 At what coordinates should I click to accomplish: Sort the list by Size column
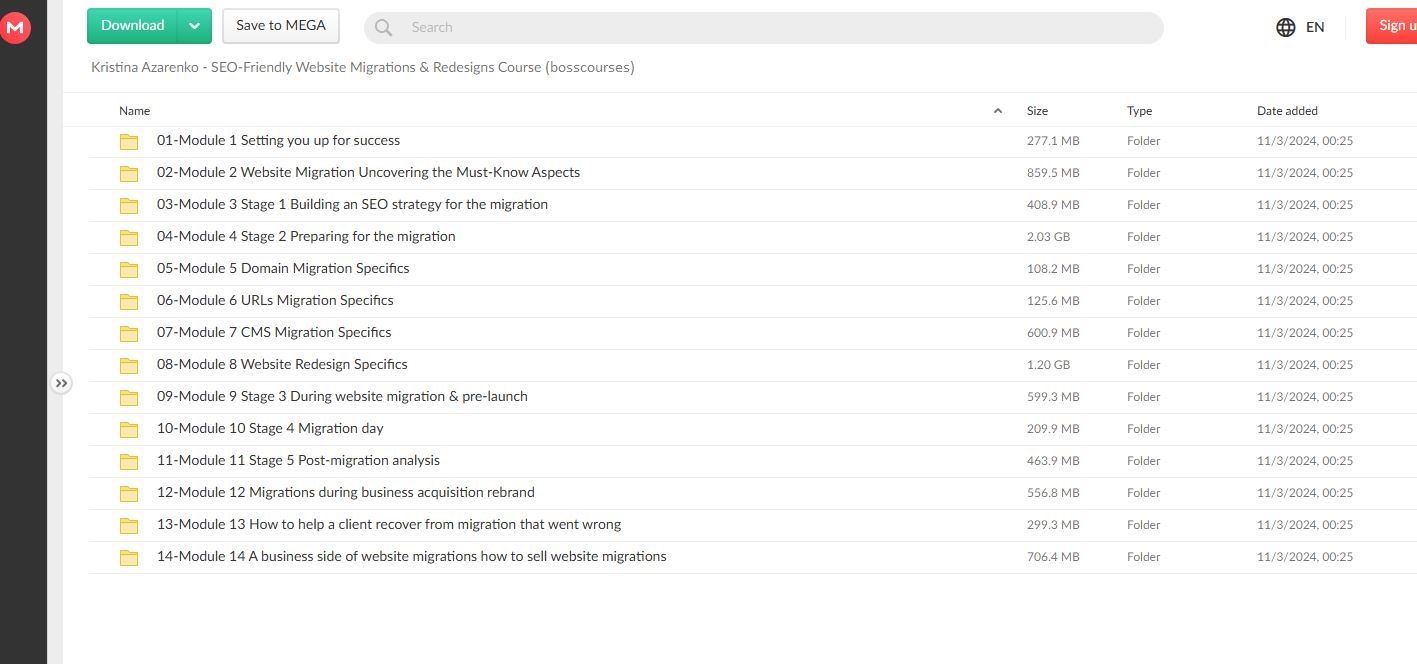click(x=1038, y=111)
